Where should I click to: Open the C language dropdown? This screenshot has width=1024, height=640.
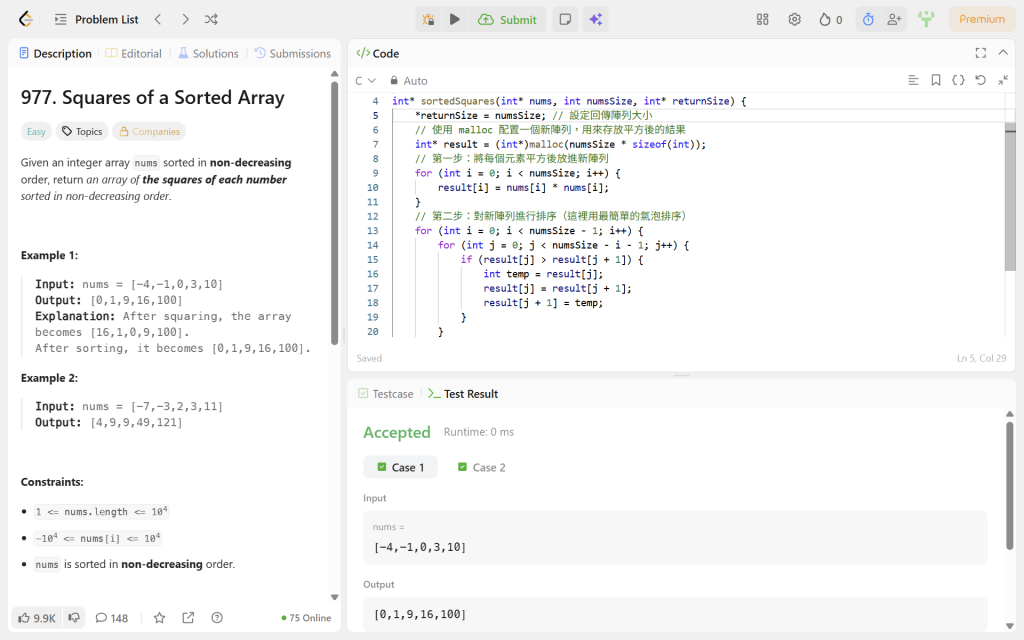point(365,81)
